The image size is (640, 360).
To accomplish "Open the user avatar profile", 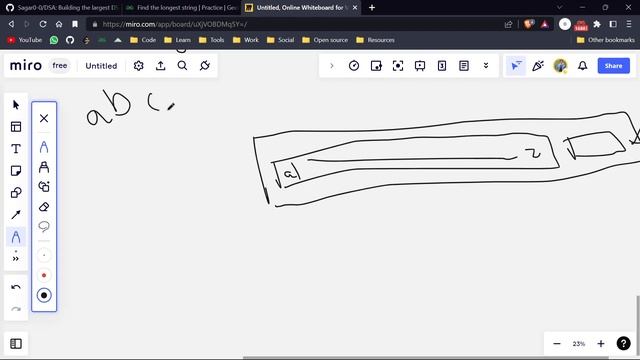I will pyautogui.click(x=560, y=66).
